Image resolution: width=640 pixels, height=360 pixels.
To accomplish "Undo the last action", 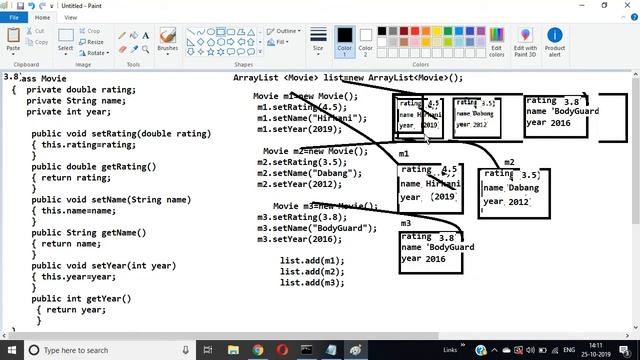I will pyautogui.click(x=31, y=6).
